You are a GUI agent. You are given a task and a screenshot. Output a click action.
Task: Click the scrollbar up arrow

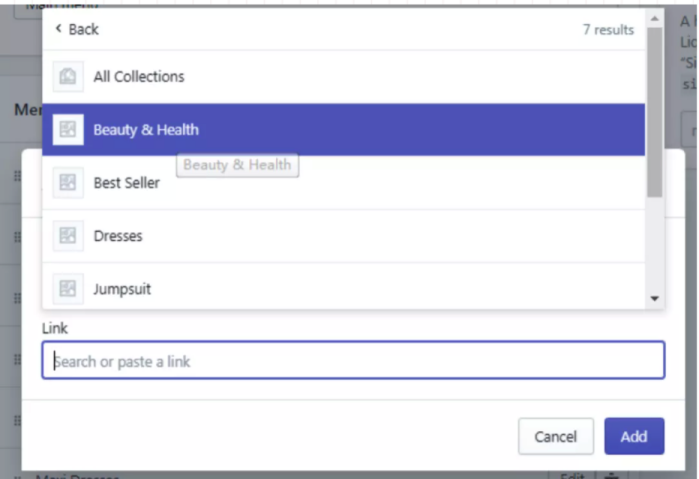click(x=655, y=18)
